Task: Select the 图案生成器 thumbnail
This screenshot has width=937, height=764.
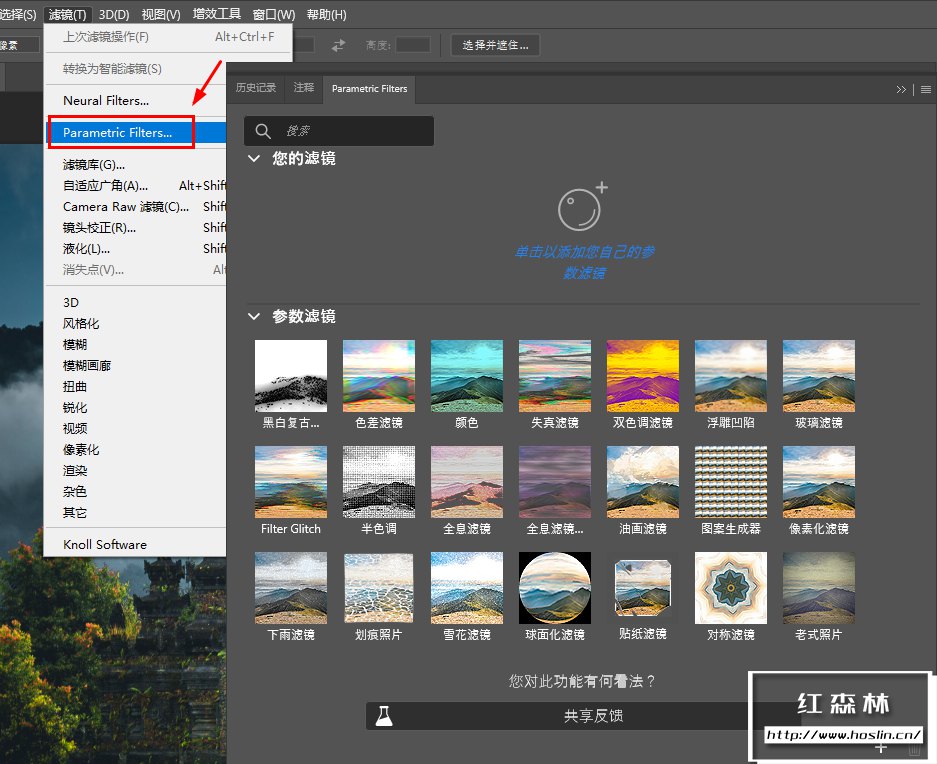Action: click(x=731, y=482)
